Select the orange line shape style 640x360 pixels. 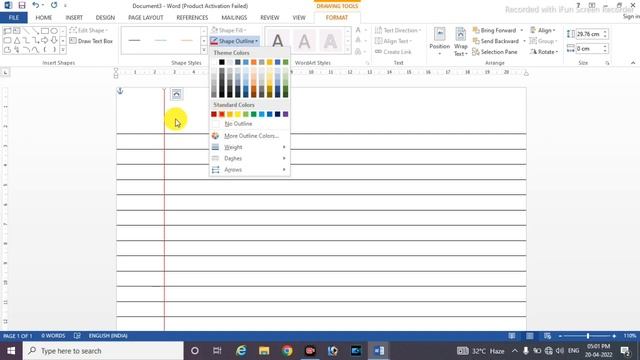point(187,40)
